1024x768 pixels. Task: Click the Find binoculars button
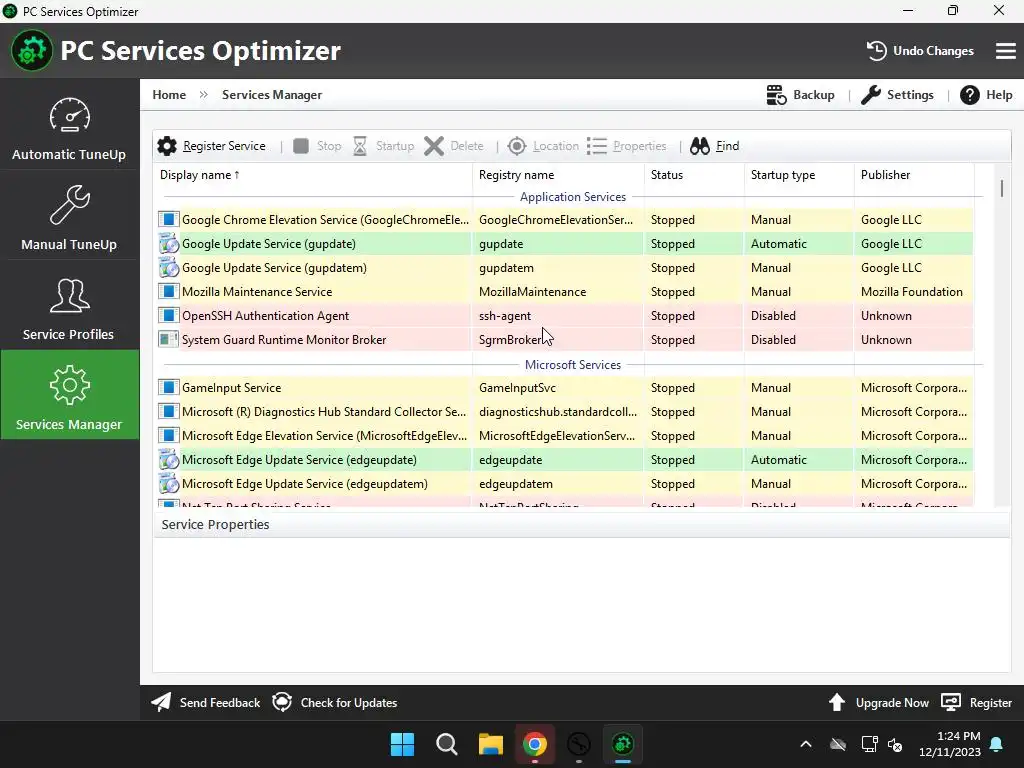[714, 146]
